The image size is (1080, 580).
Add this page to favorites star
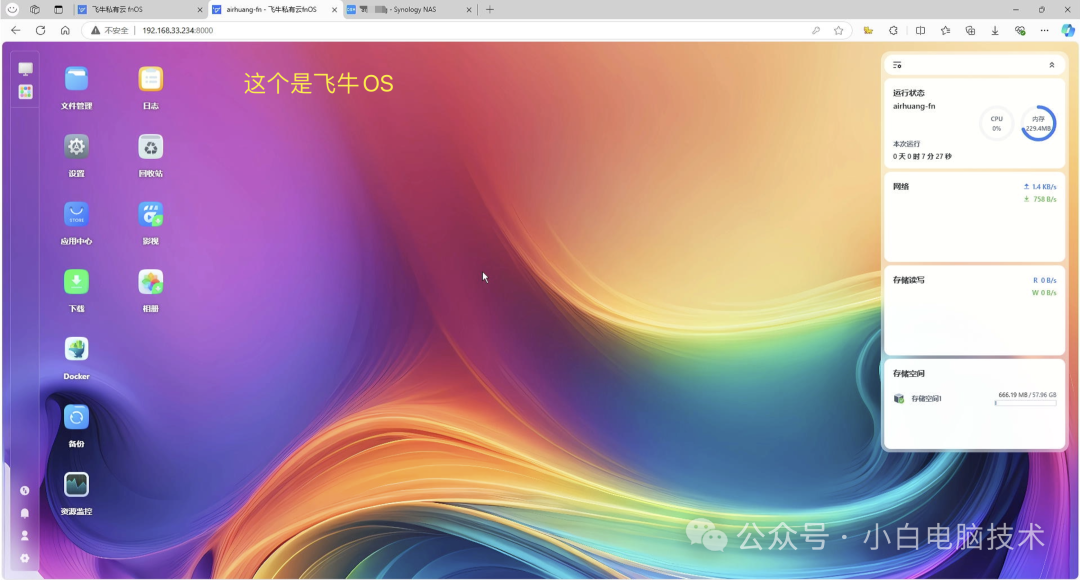click(838, 30)
